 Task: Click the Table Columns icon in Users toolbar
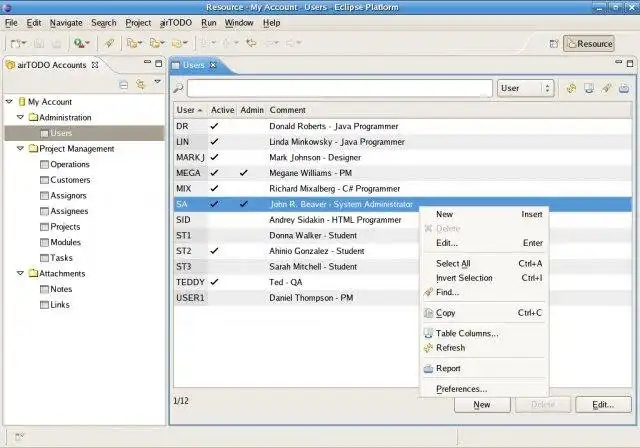click(x=589, y=88)
